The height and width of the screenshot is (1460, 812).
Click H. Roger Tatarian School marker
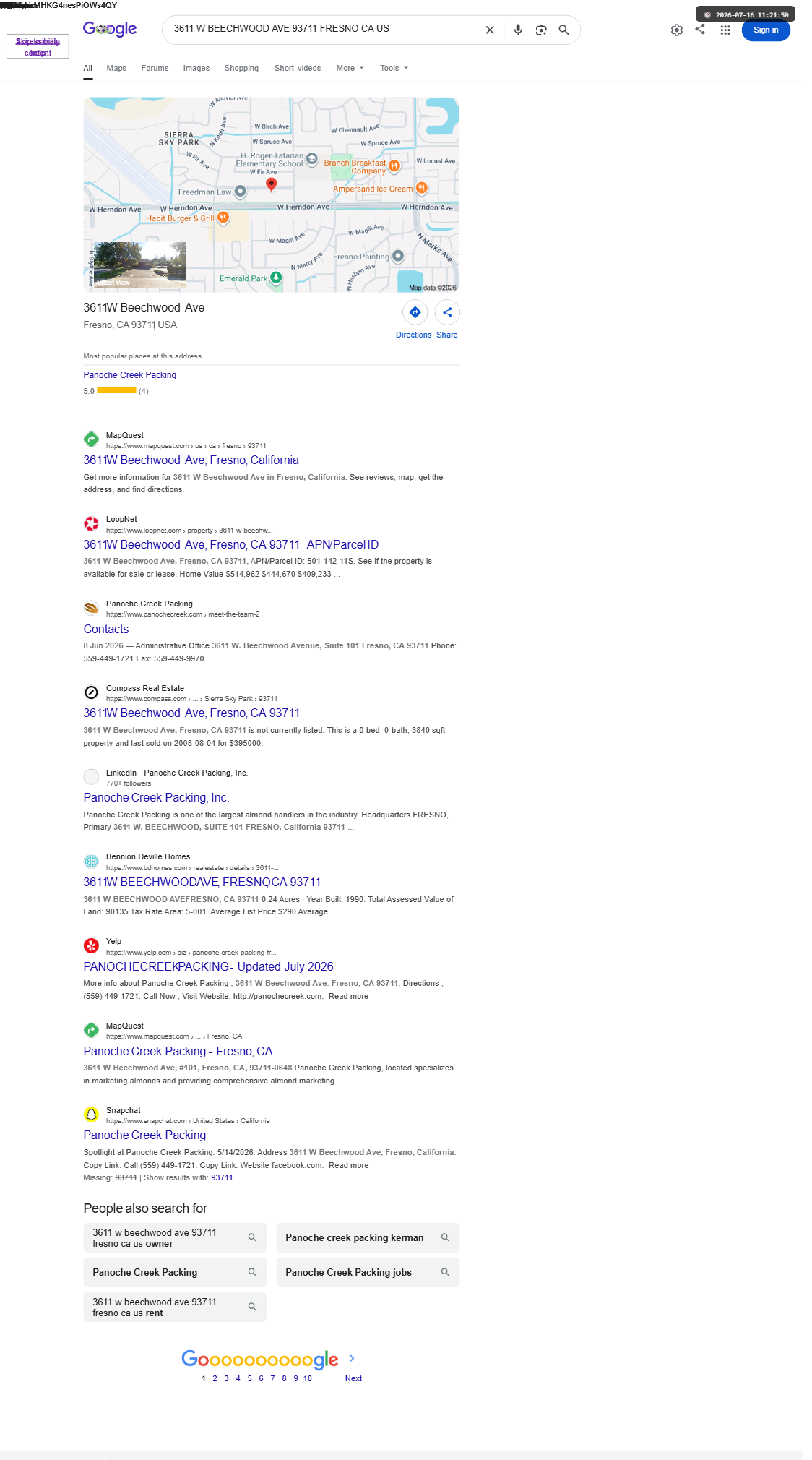coord(312,158)
